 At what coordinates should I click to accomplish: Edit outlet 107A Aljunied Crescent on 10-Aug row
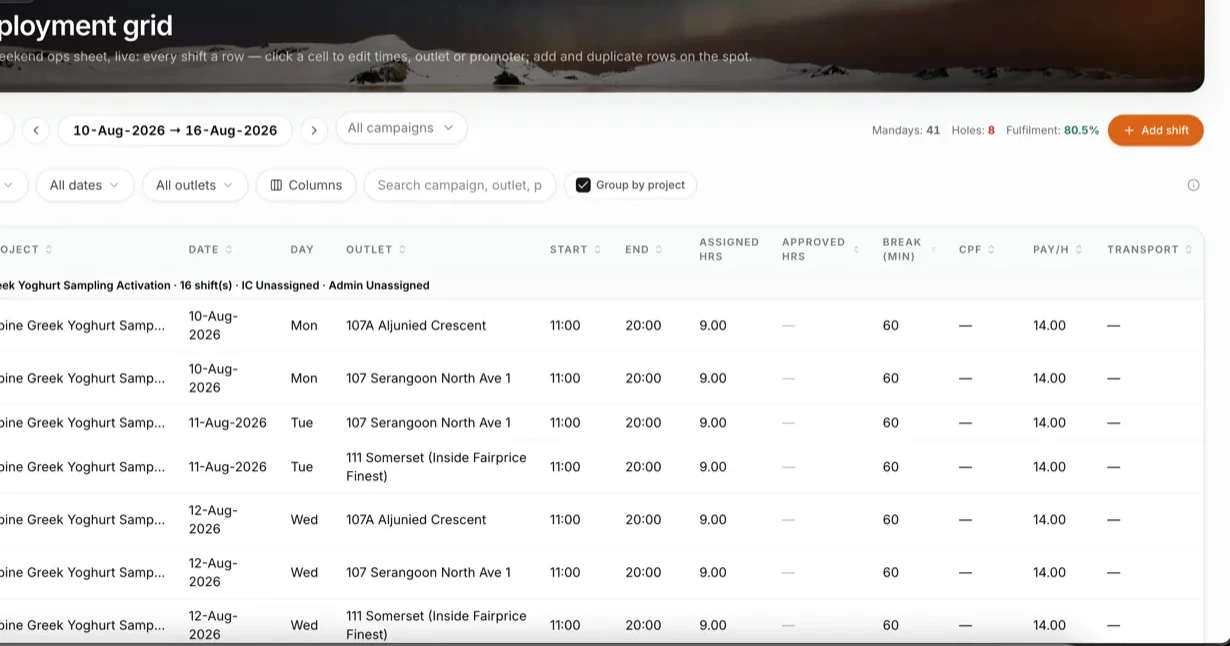click(416, 326)
